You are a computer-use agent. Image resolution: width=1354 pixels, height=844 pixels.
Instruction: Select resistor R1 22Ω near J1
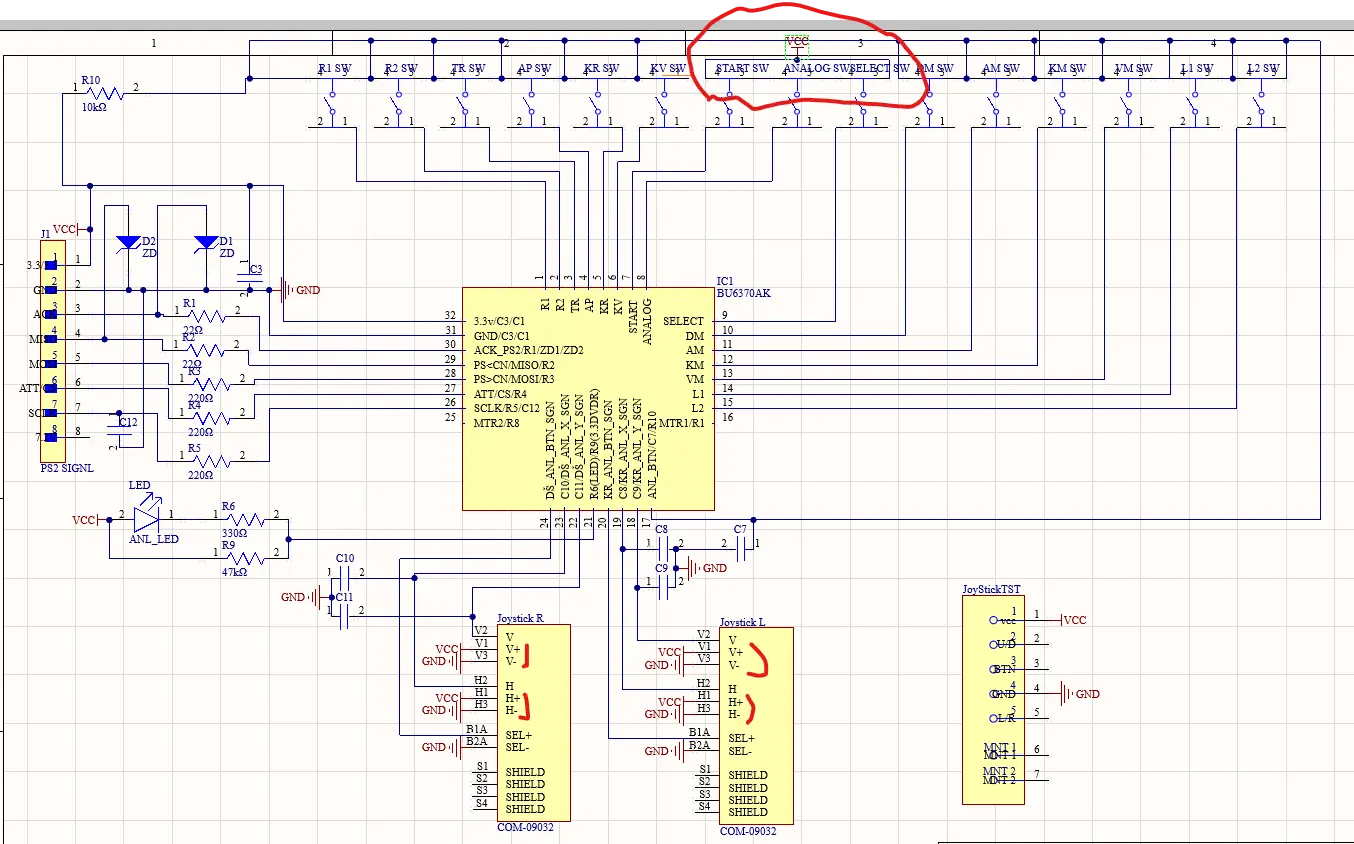coord(205,315)
